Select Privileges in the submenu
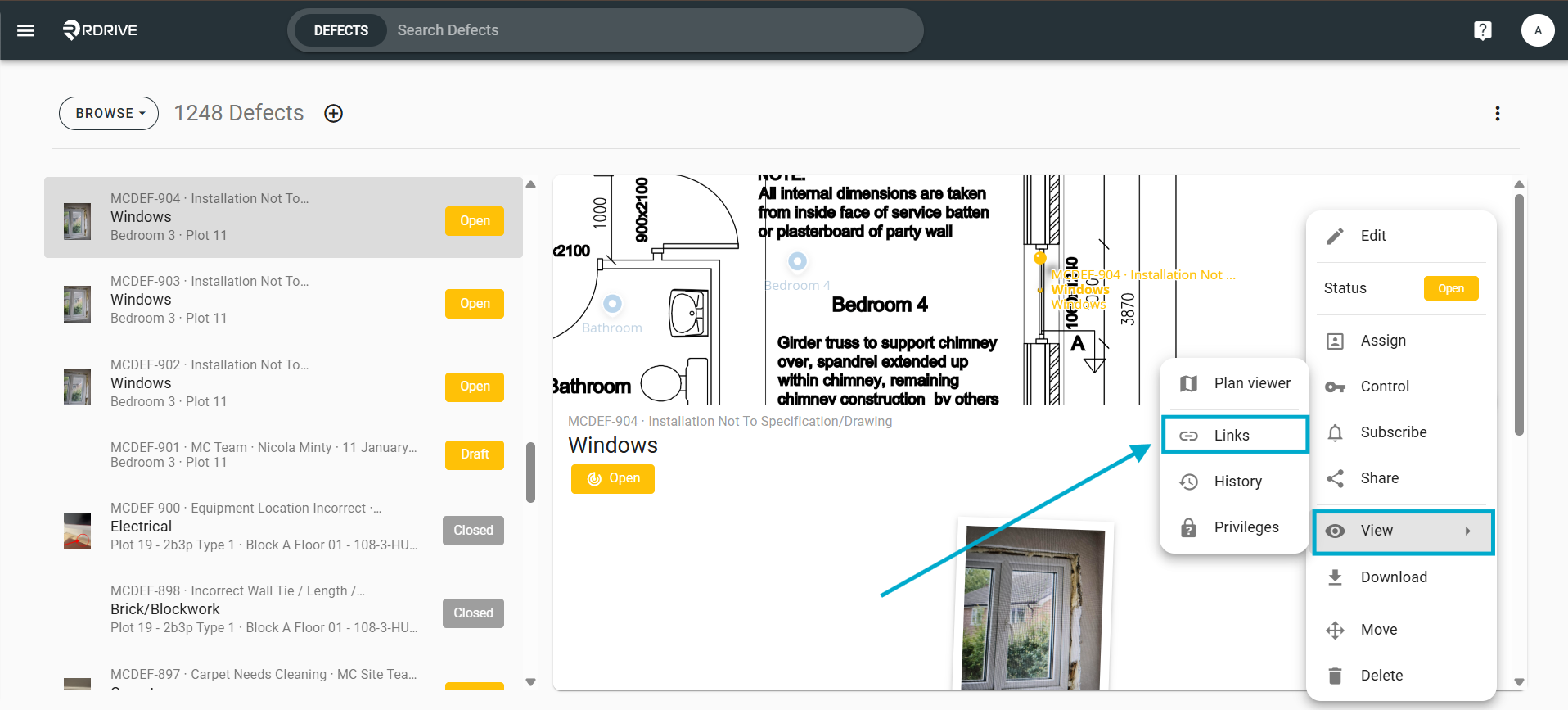The height and width of the screenshot is (710, 1568). [x=1234, y=527]
